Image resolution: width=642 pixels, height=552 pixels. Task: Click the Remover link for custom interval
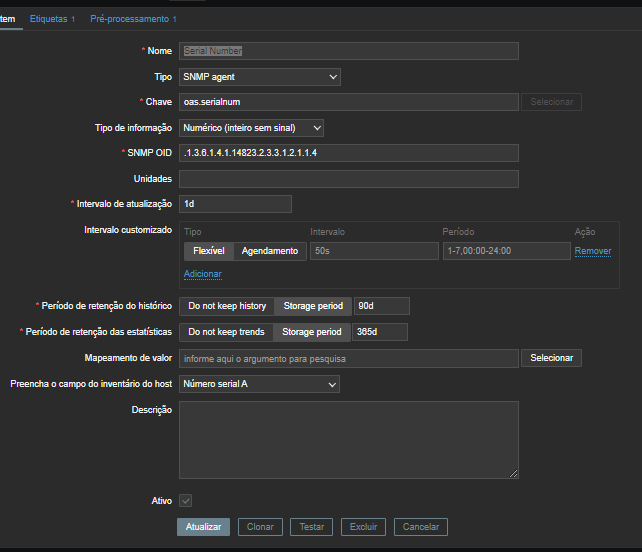[592, 251]
